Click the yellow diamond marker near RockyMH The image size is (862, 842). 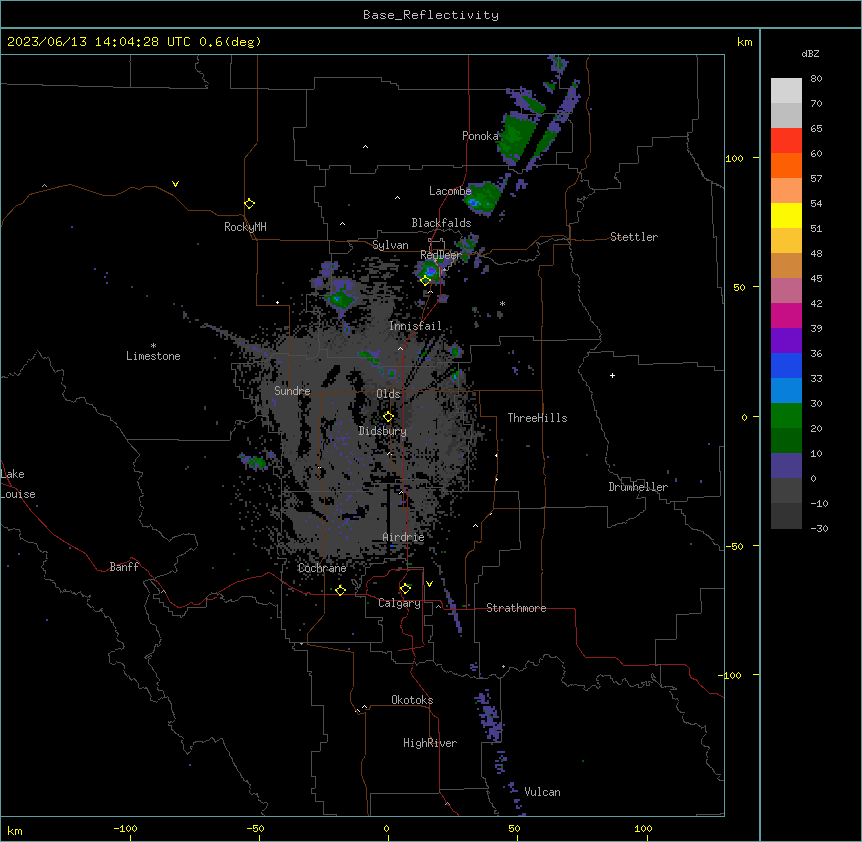coord(249,204)
